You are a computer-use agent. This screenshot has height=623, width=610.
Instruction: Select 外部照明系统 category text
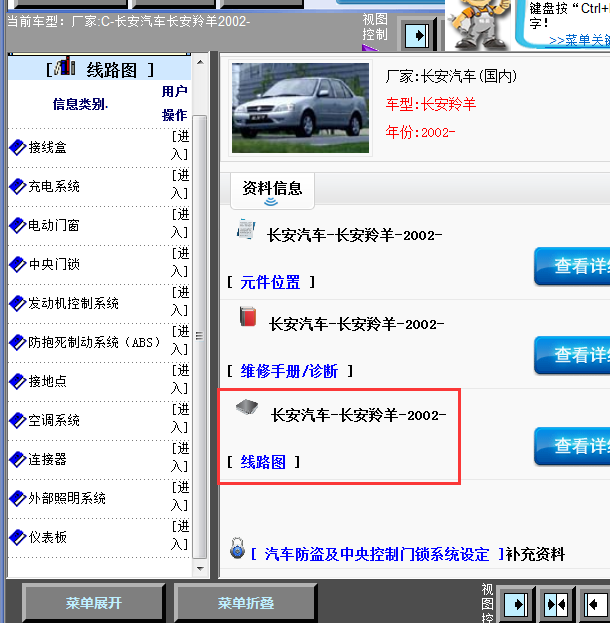point(67,498)
